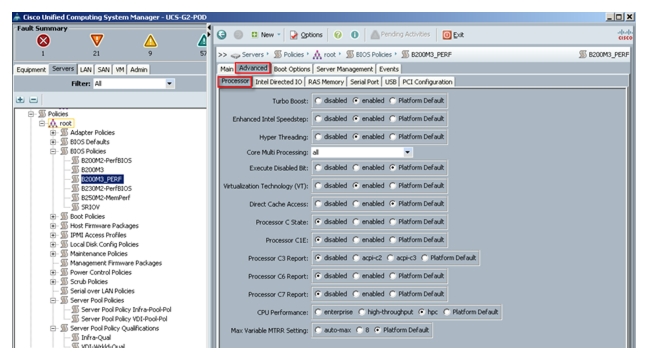Click Collapse All minus icon
This screenshot has height=361, width=649.
point(34,100)
